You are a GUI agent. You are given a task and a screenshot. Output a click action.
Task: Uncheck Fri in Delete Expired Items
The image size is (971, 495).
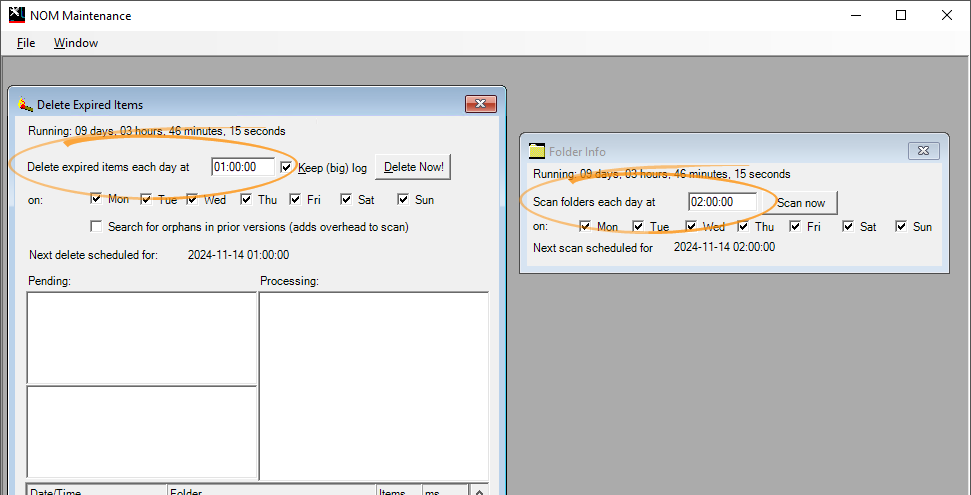pyautogui.click(x=295, y=199)
